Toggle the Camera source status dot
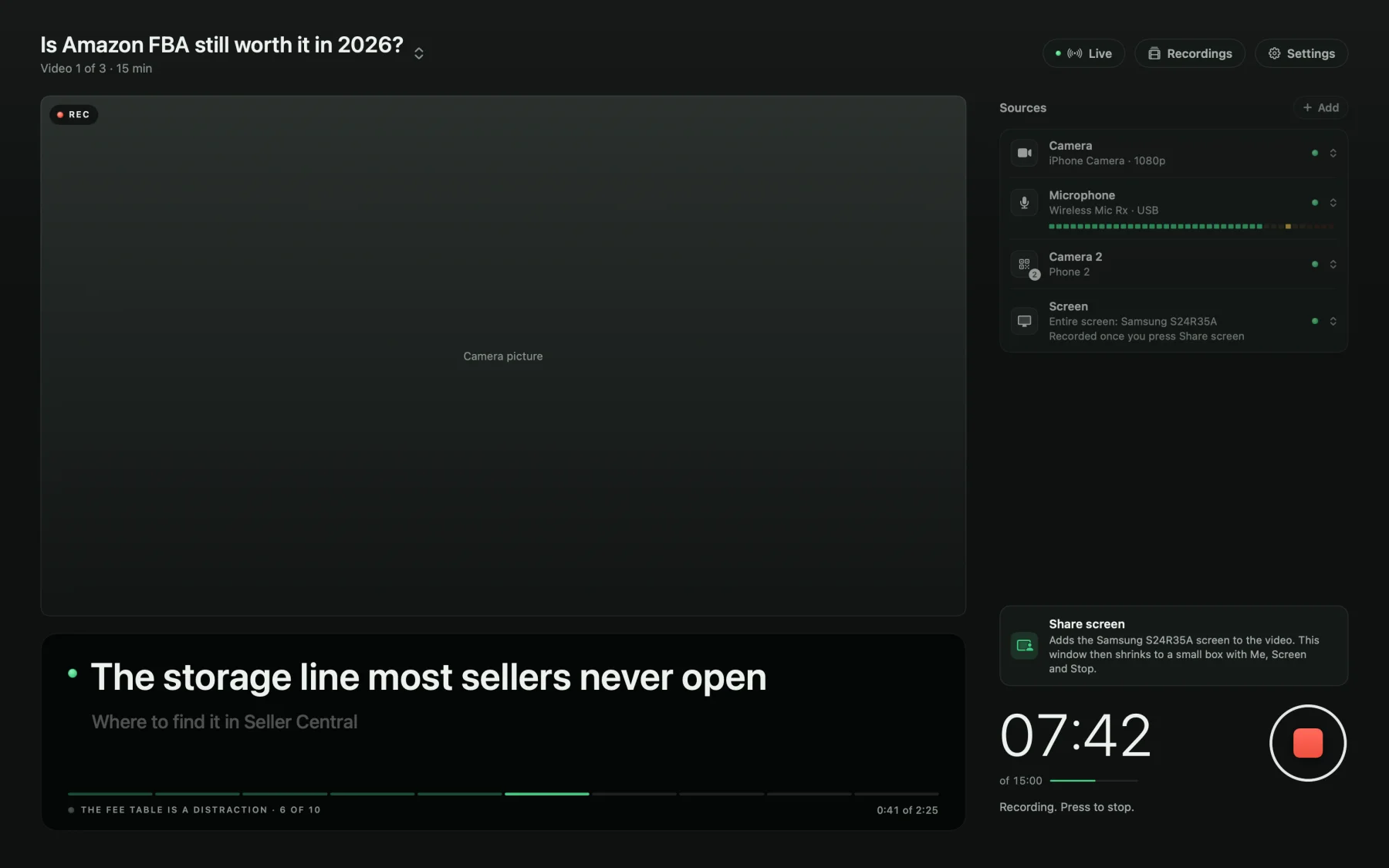Image resolution: width=1389 pixels, height=868 pixels. (1315, 153)
